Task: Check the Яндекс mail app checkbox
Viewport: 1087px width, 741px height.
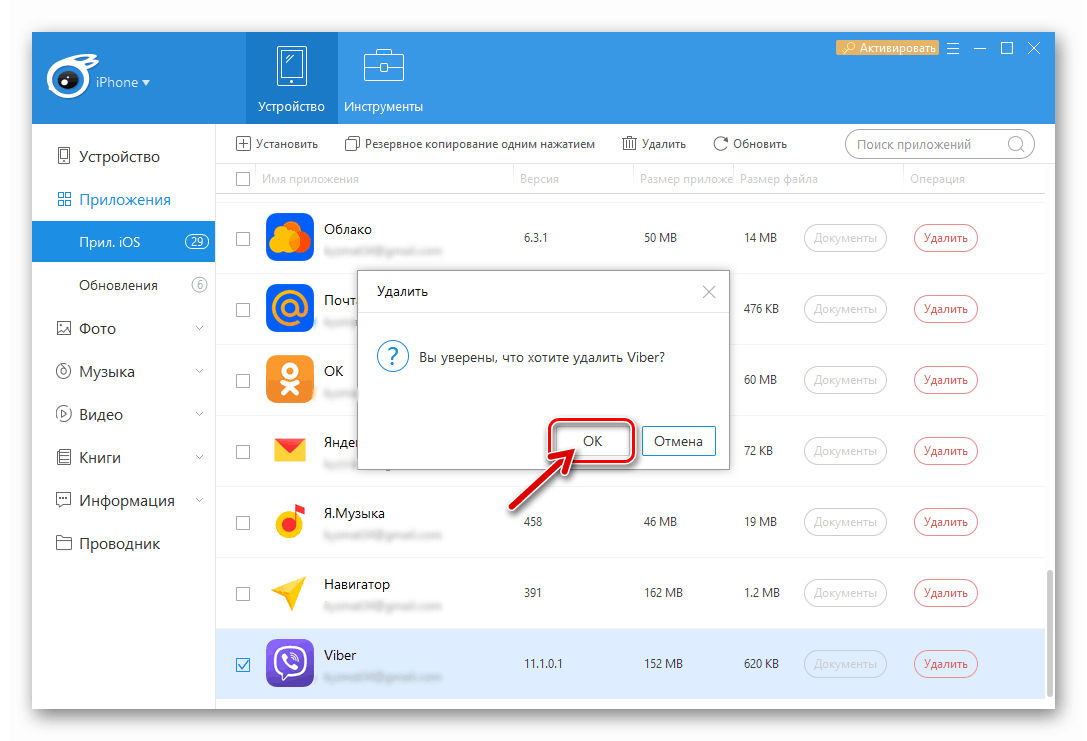Action: tap(243, 452)
